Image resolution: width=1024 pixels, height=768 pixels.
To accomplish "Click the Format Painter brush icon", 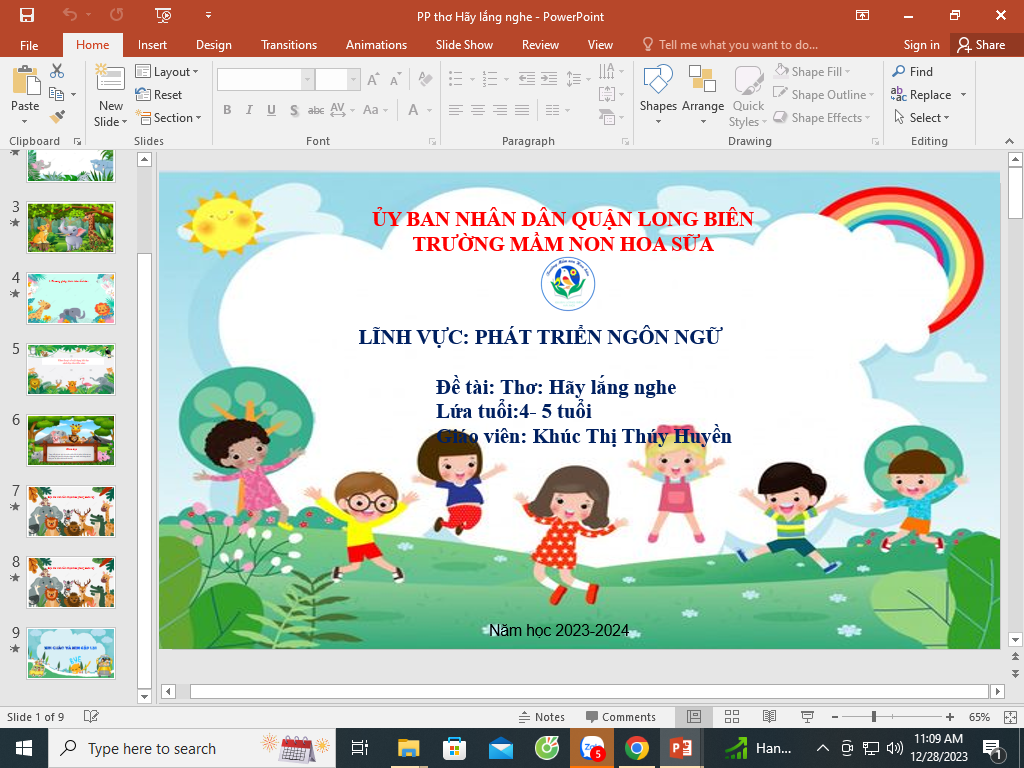I will coord(57,116).
